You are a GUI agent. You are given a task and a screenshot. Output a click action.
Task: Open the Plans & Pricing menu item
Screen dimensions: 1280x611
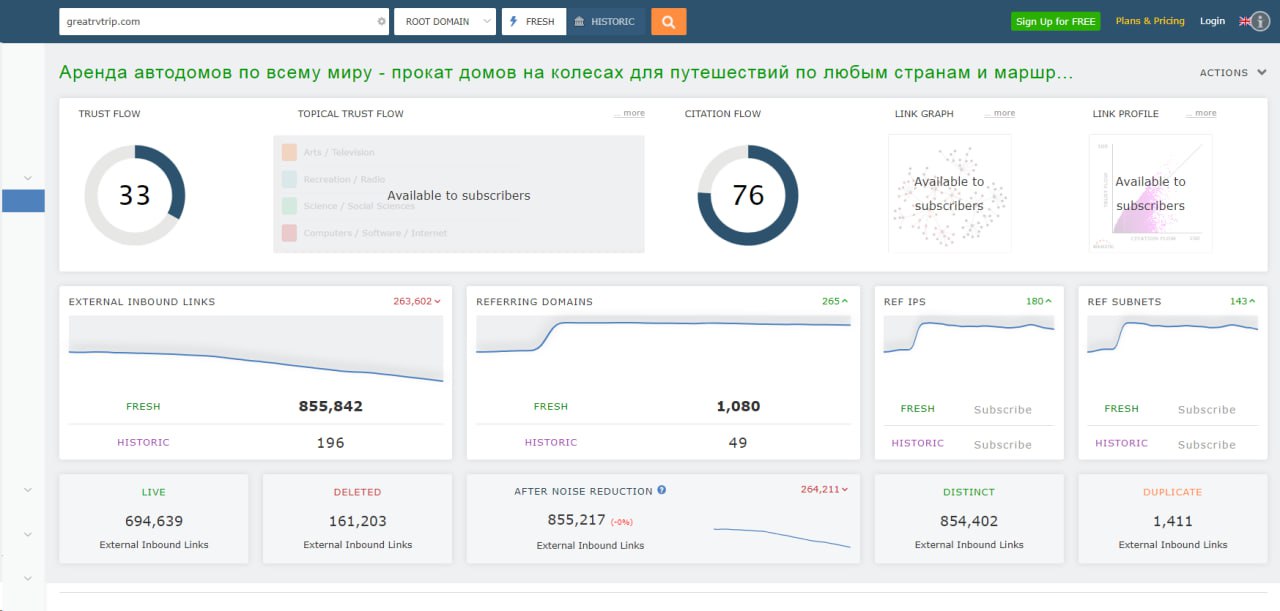pyautogui.click(x=1150, y=21)
